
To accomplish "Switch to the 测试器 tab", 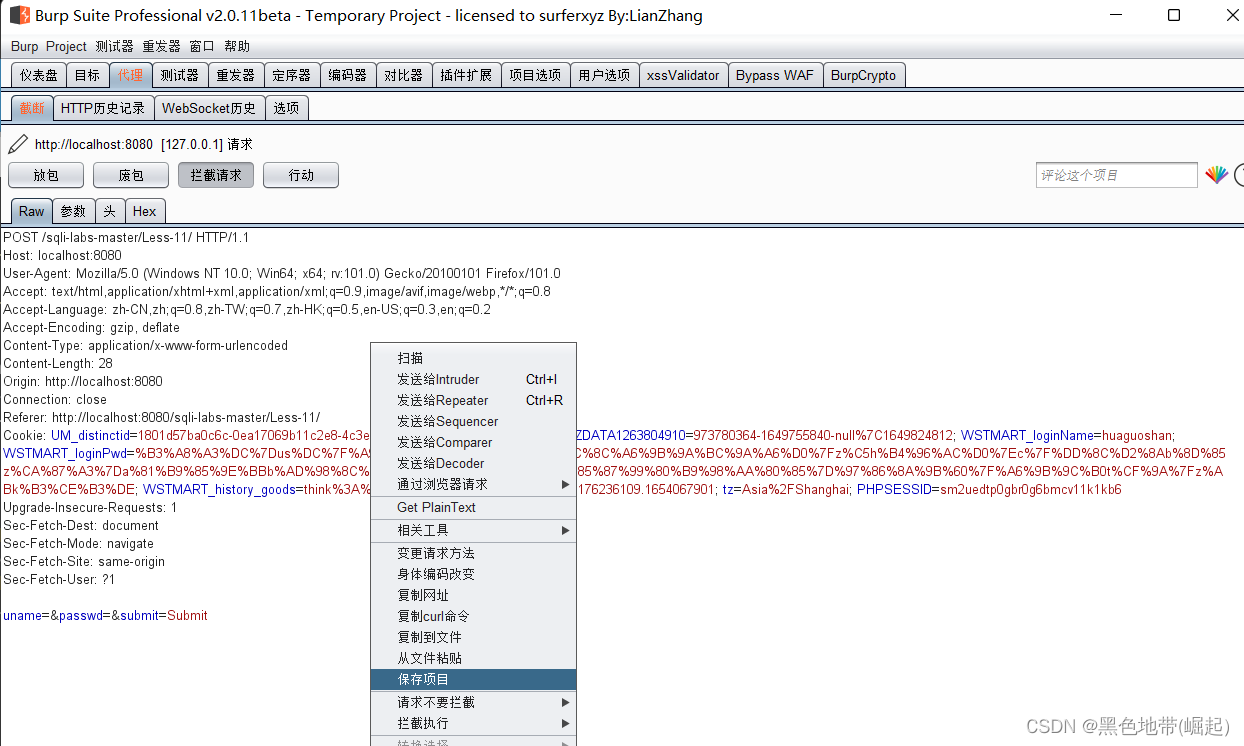I will [x=180, y=75].
